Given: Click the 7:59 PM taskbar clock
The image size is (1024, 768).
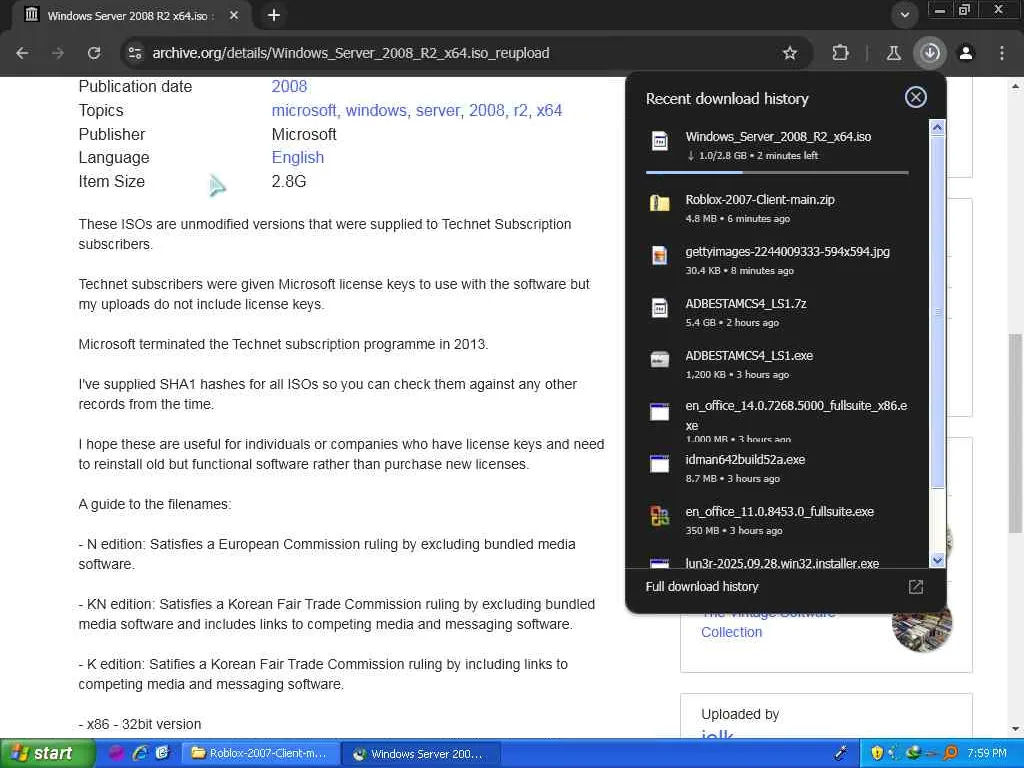Looking at the screenshot, I should pyautogui.click(x=987, y=754).
